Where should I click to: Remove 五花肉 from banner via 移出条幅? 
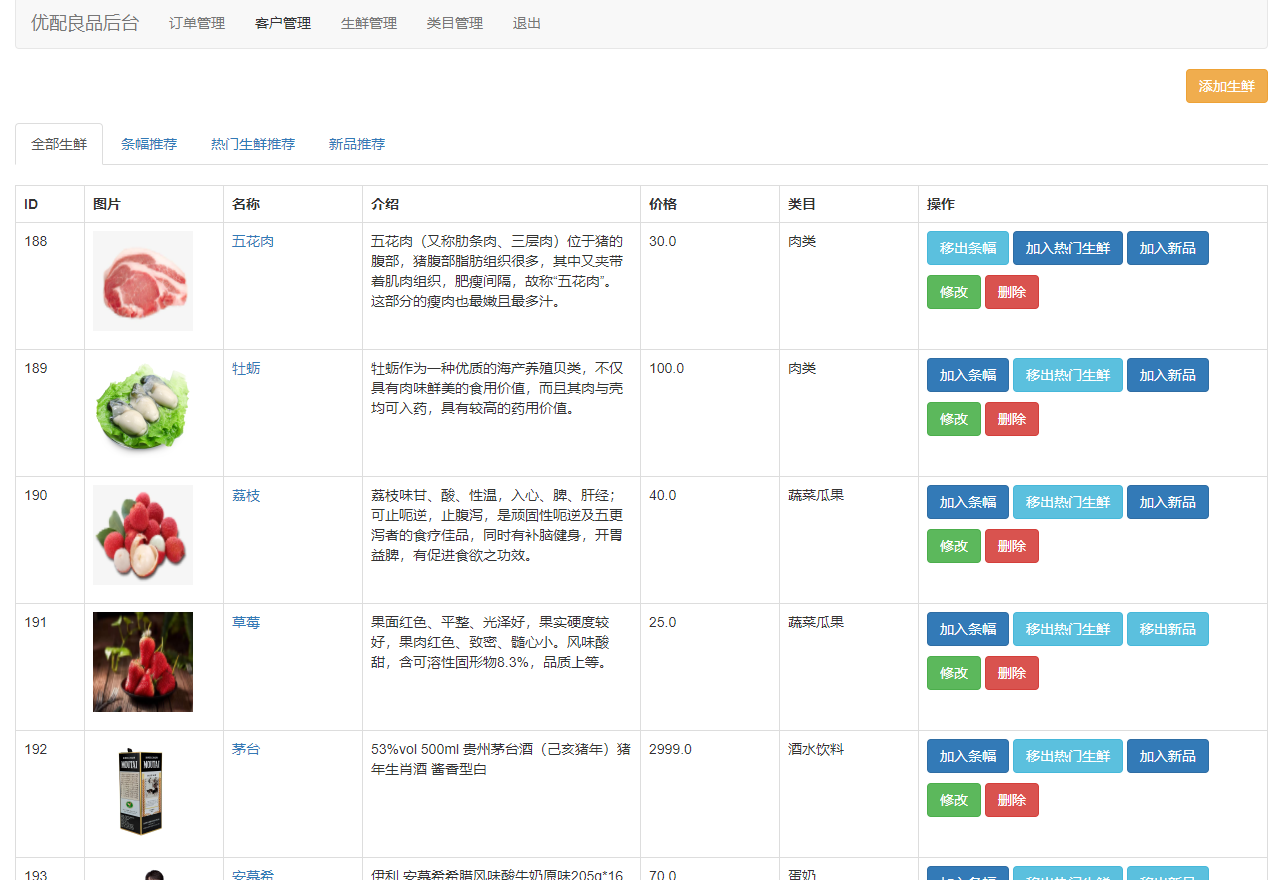967,247
